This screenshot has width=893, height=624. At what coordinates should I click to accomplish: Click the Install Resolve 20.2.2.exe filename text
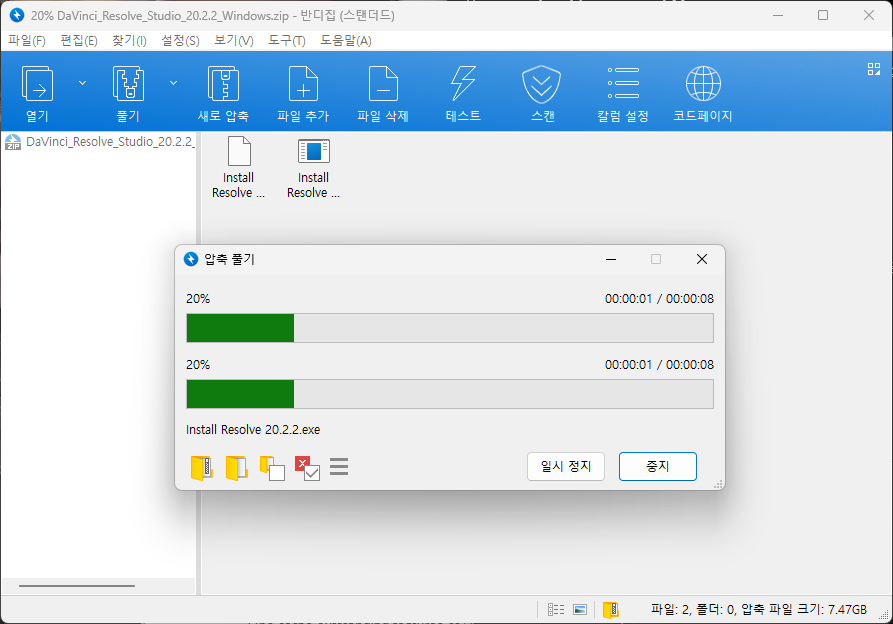253,430
